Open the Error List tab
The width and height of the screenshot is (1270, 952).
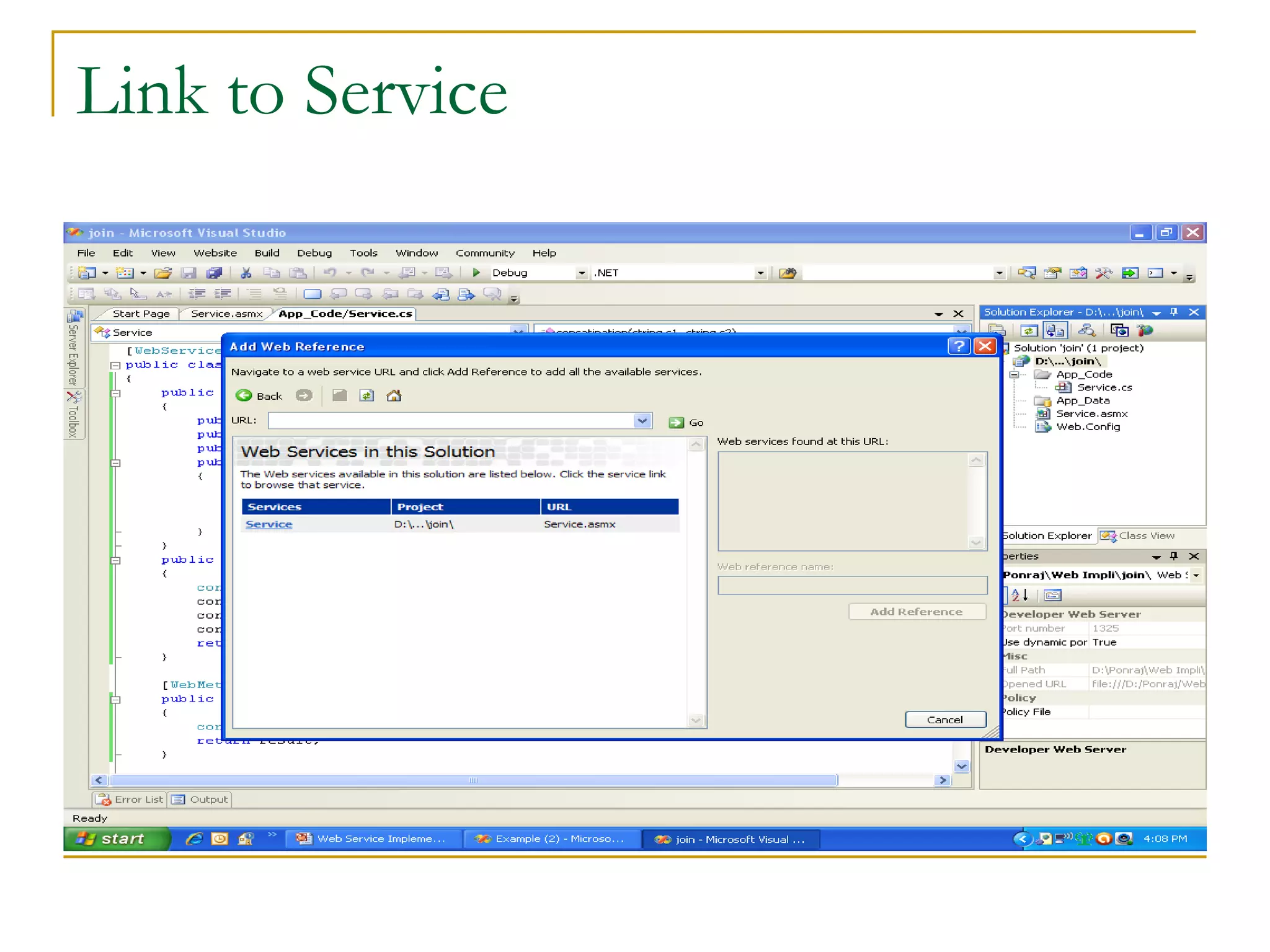click(x=130, y=800)
